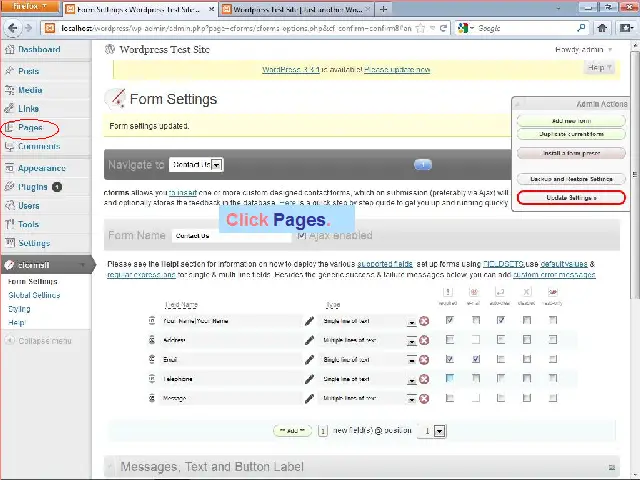Viewport: 640px width, 480px height.
Task: Click edit pencil for Email field
Action: click(x=309, y=360)
